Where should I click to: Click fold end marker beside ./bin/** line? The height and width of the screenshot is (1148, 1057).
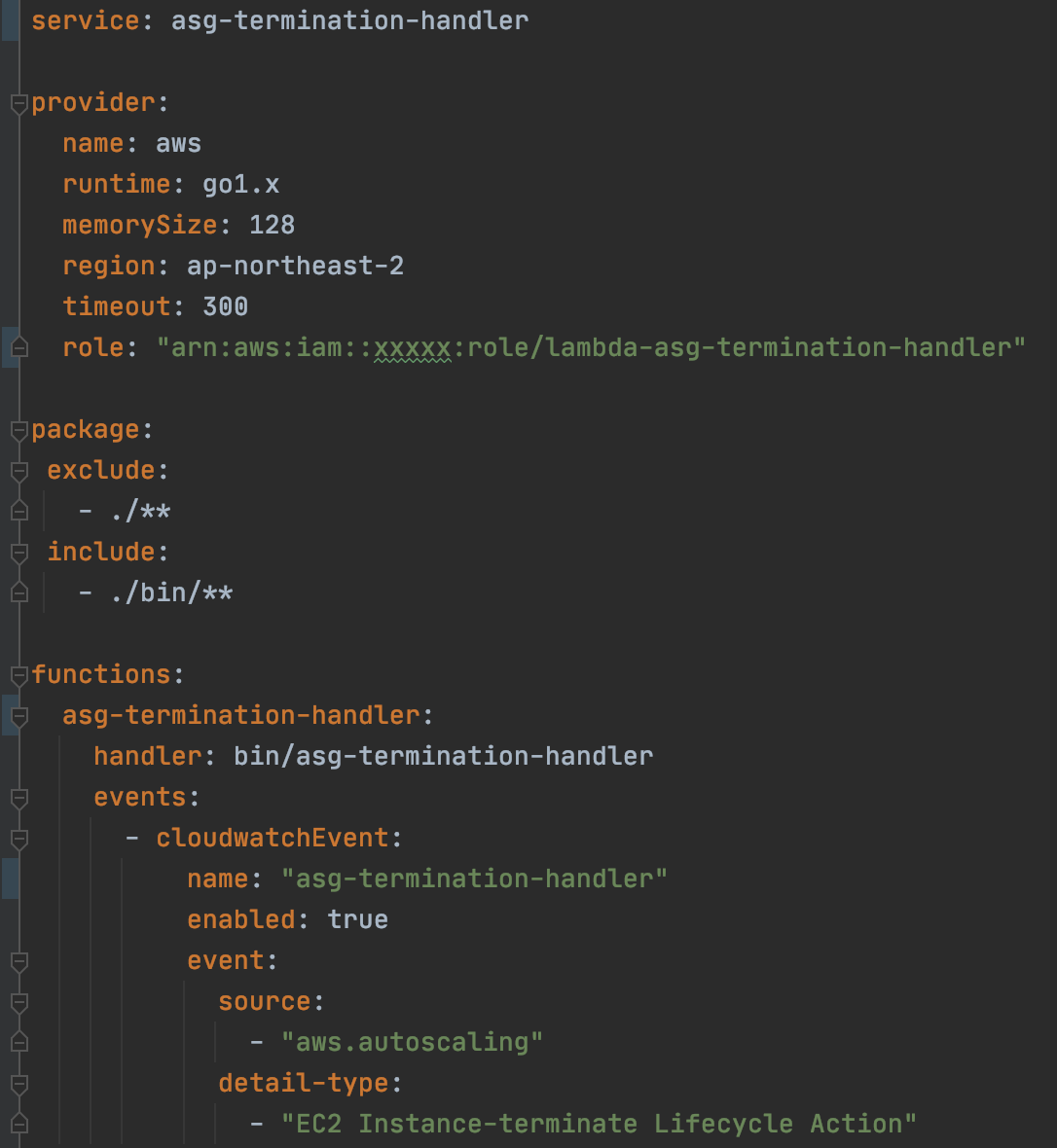click(x=19, y=592)
